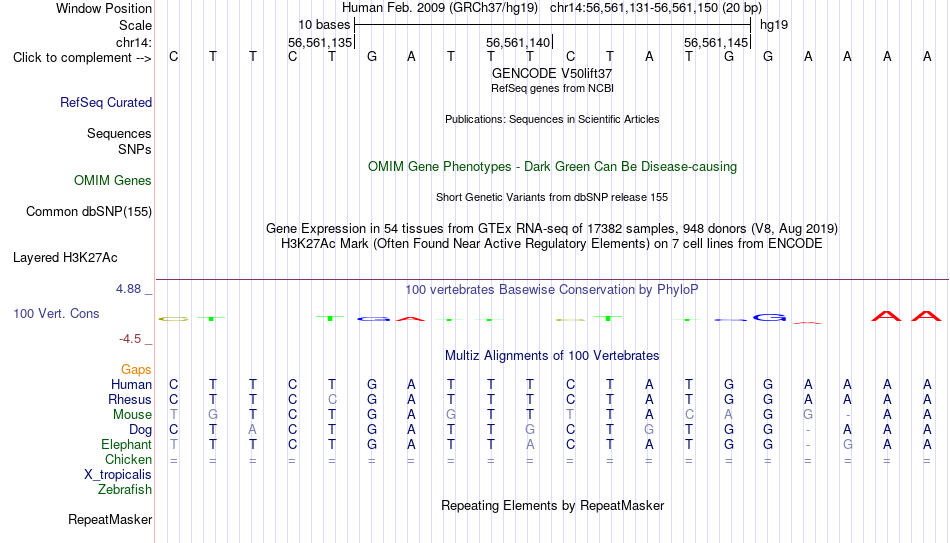Viewport: 950px width, 543px height.
Task: Select the Zebrafish species row label
Action: tap(125, 489)
